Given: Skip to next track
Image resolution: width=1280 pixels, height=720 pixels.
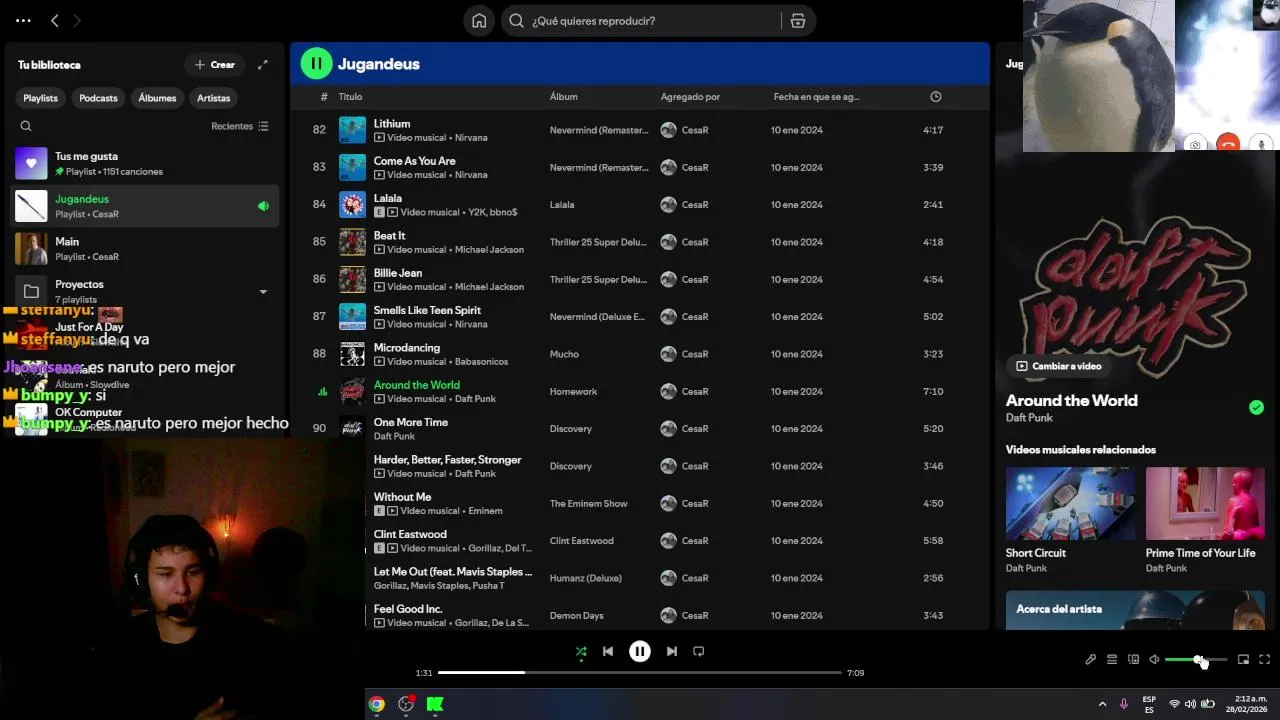Looking at the screenshot, I should [672, 651].
